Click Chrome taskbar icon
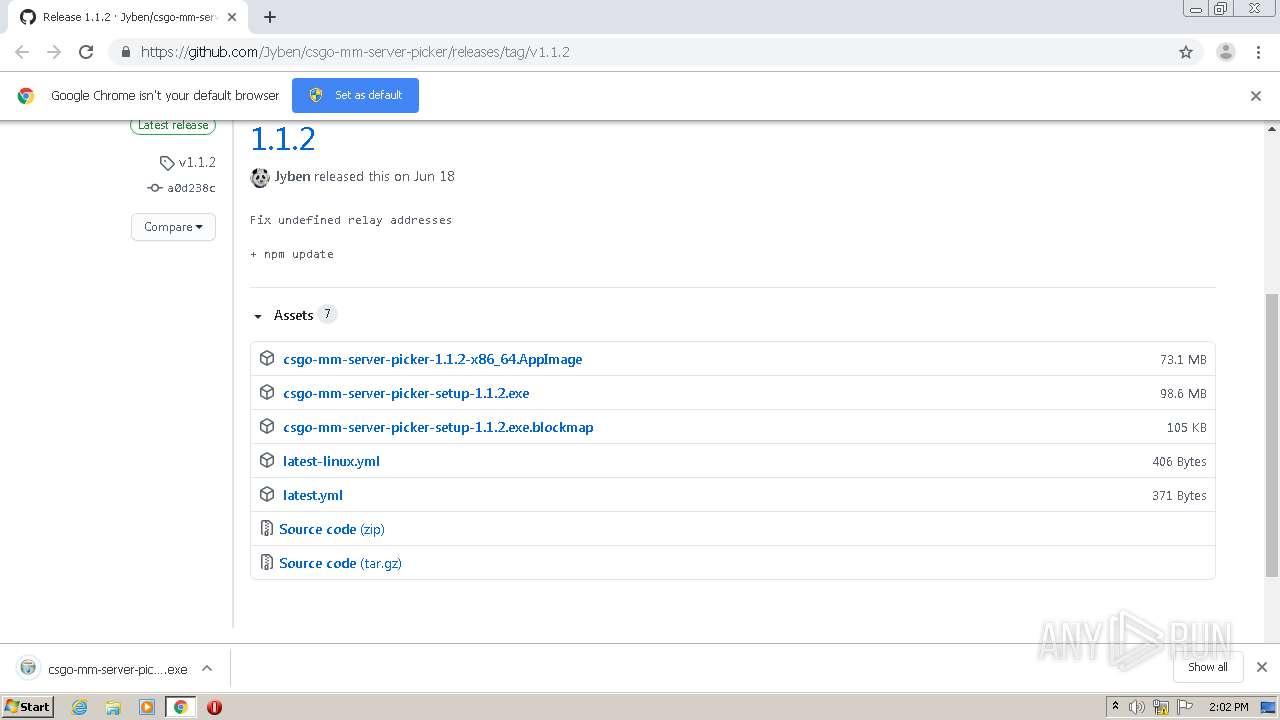 point(180,707)
